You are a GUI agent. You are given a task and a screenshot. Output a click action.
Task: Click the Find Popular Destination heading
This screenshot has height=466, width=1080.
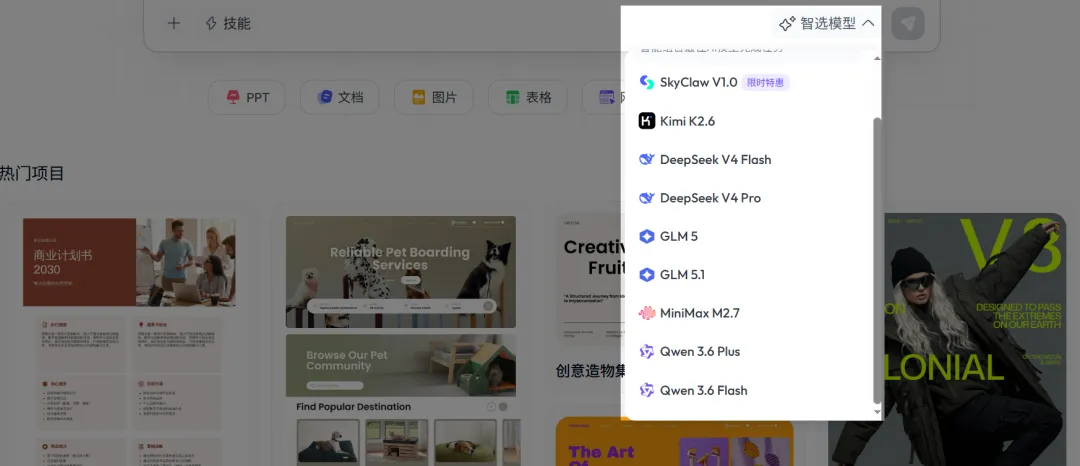(353, 407)
